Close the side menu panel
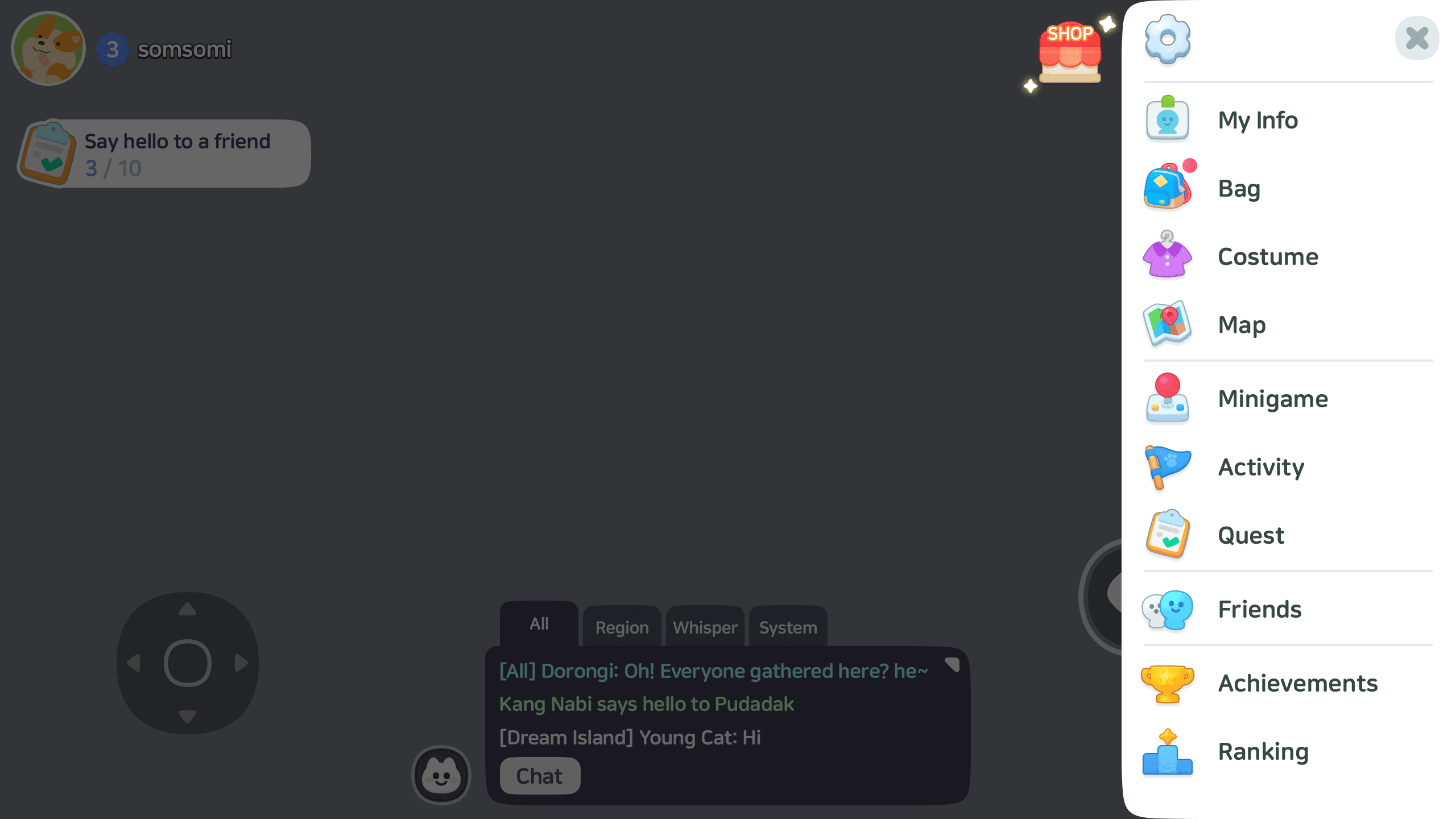1456x819 pixels. (x=1417, y=39)
